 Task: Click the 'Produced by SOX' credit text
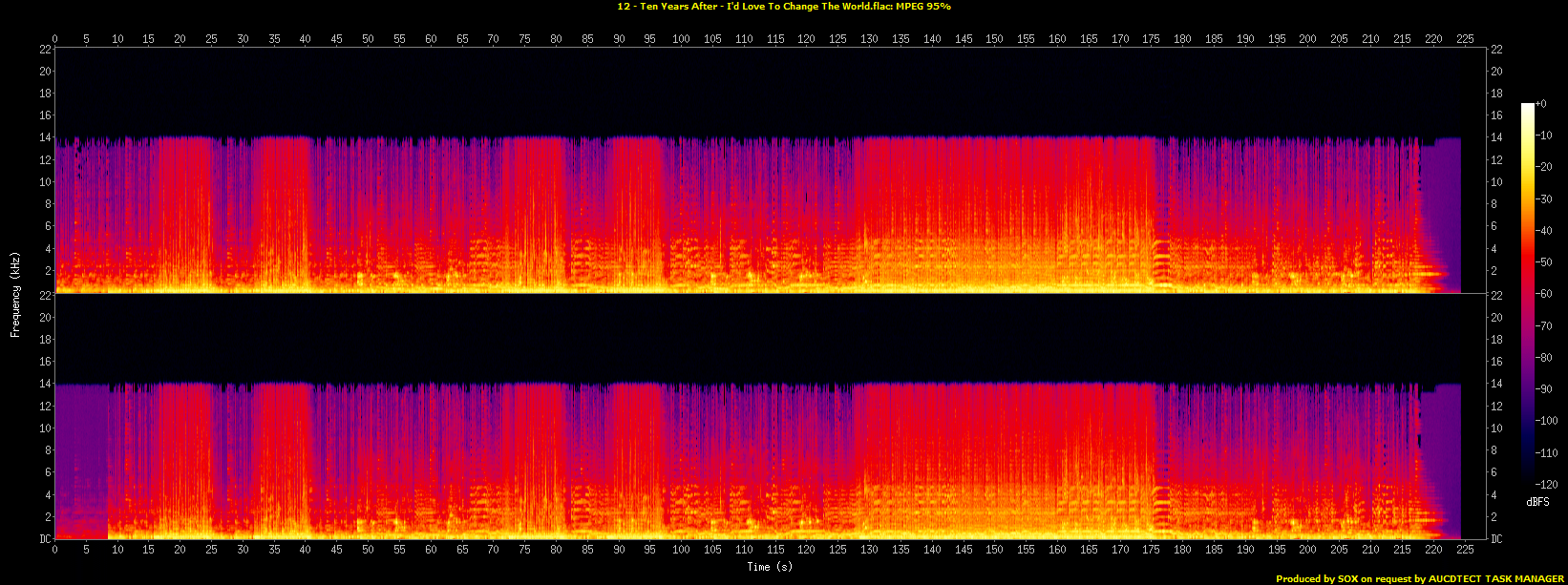click(x=1420, y=578)
